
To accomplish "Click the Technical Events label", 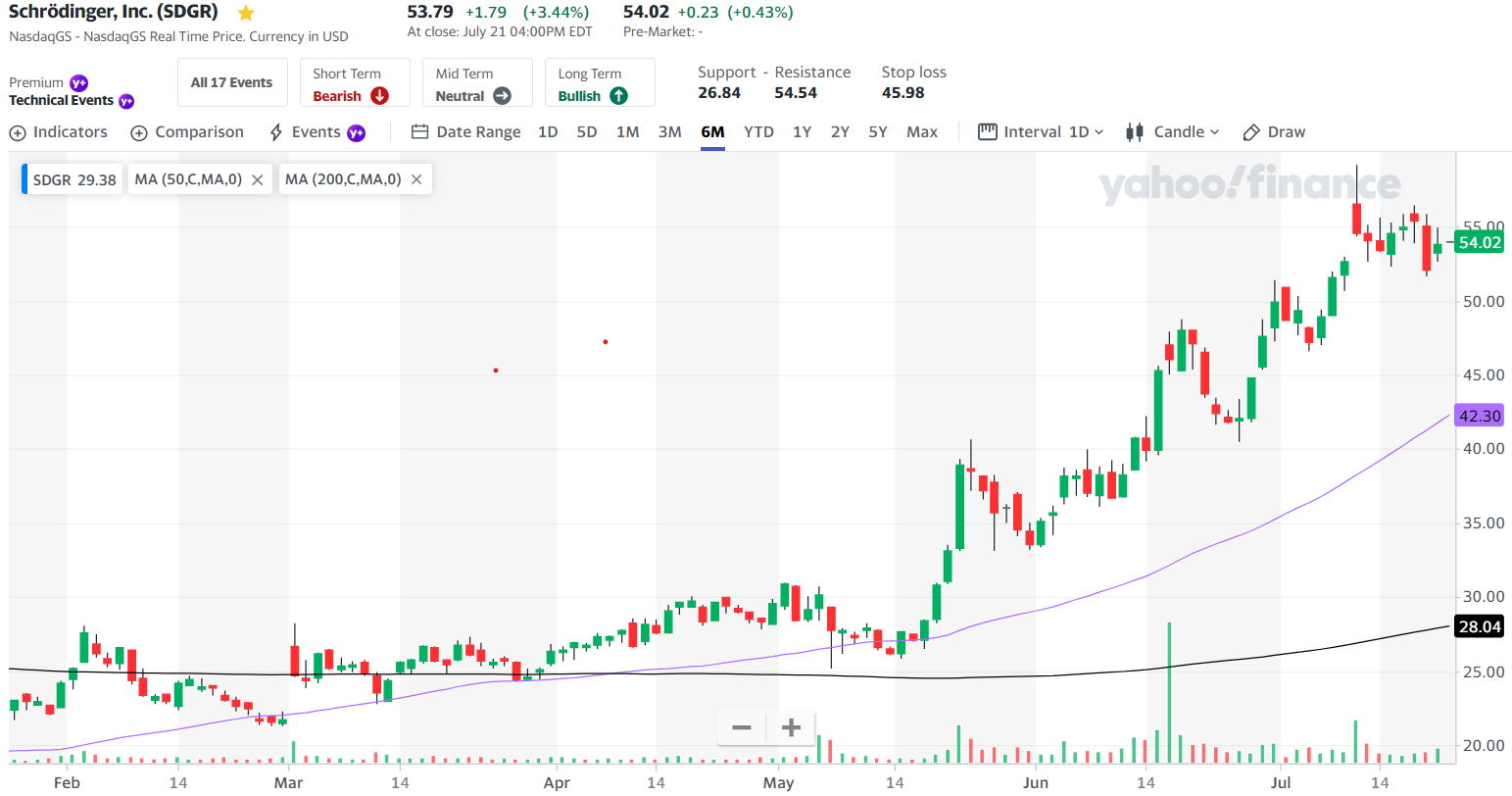I will [62, 101].
